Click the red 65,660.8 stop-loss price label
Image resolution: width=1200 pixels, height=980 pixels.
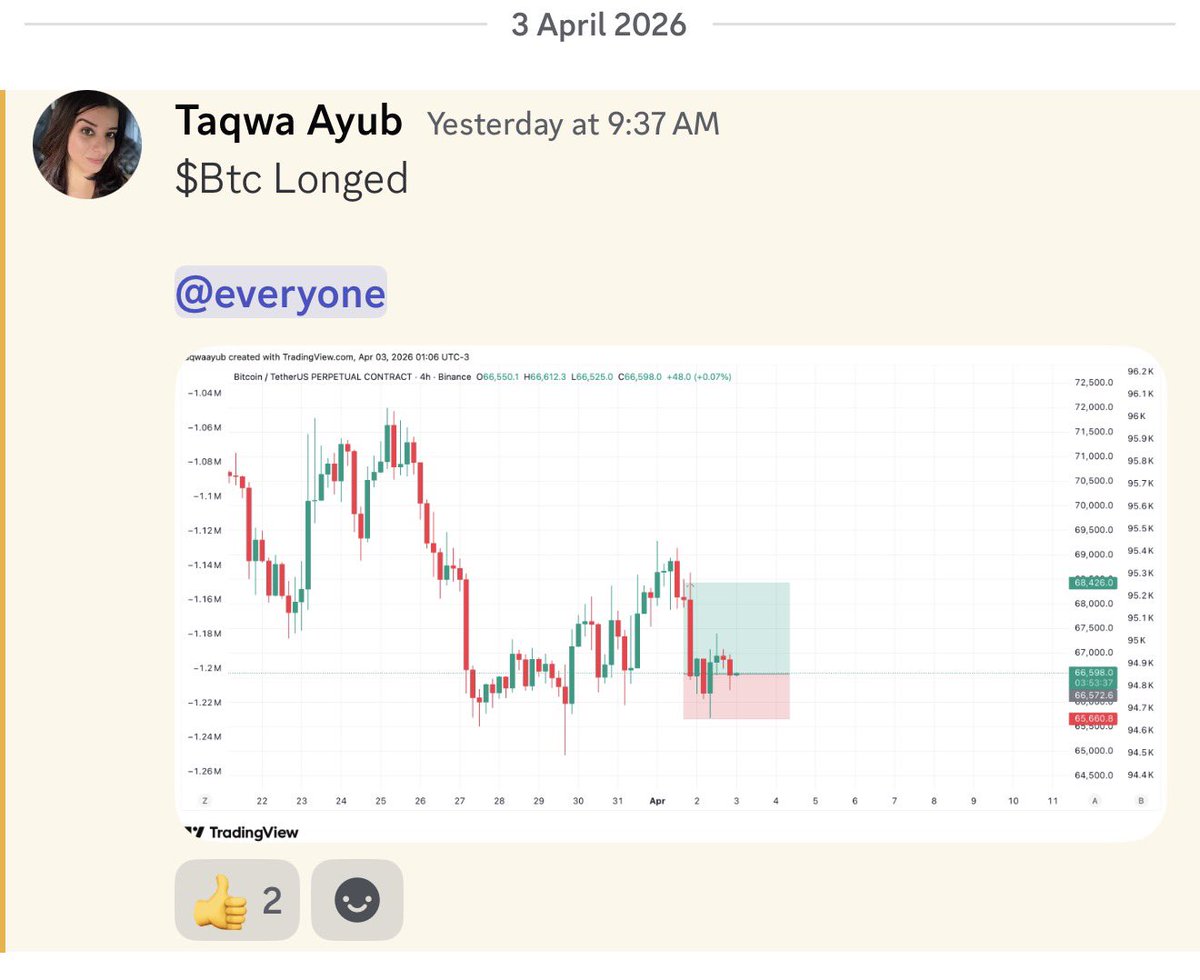pyautogui.click(x=1092, y=718)
